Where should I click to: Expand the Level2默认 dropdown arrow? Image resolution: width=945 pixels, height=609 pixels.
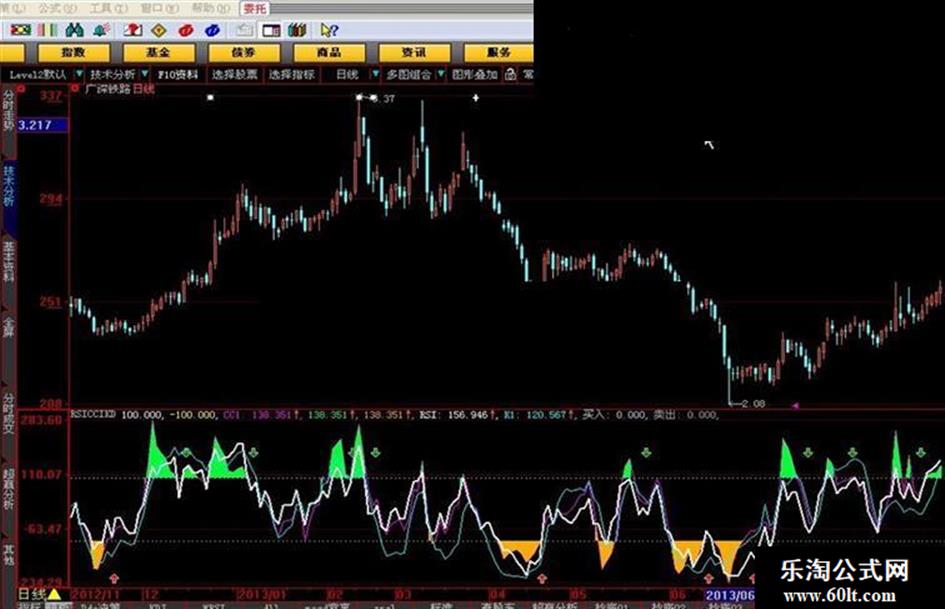click(79, 74)
